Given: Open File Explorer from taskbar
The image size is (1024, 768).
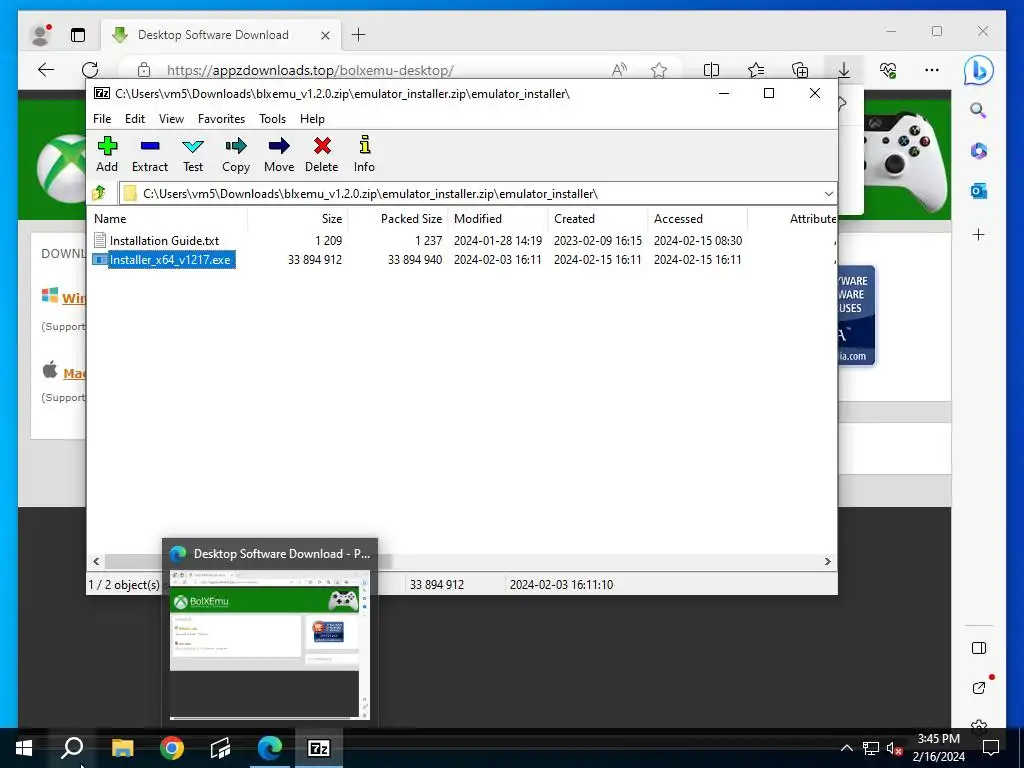Looking at the screenshot, I should [x=122, y=748].
